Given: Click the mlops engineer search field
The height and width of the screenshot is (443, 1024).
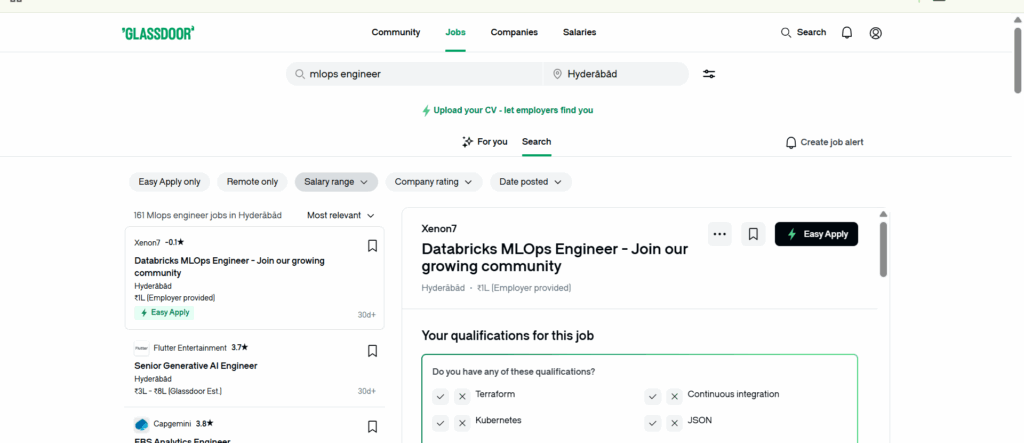Looking at the screenshot, I should (414, 74).
